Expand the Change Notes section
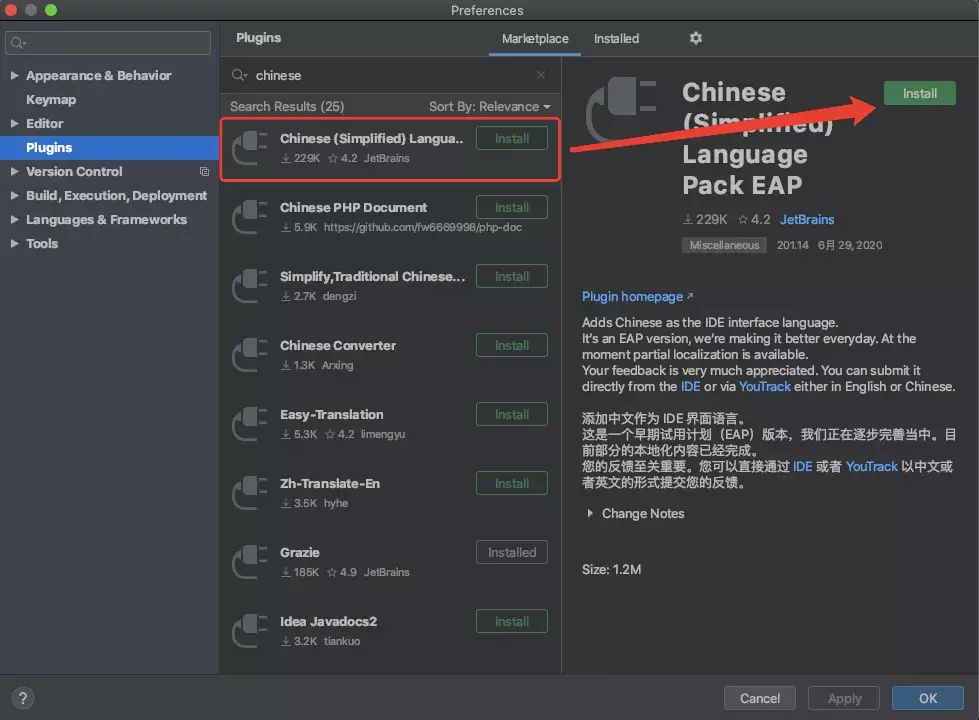 pos(589,513)
